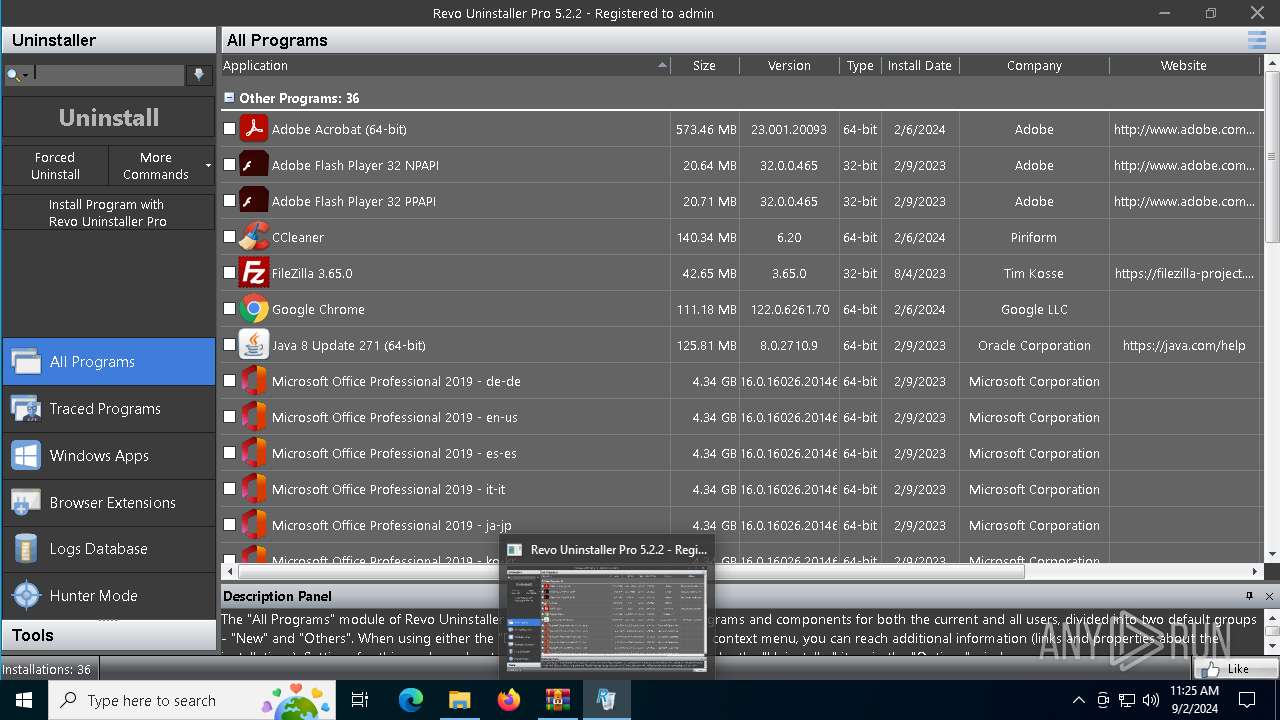Switch to Traced Programs module
Image resolution: width=1280 pixels, height=720 pixels.
pyautogui.click(x=108, y=409)
